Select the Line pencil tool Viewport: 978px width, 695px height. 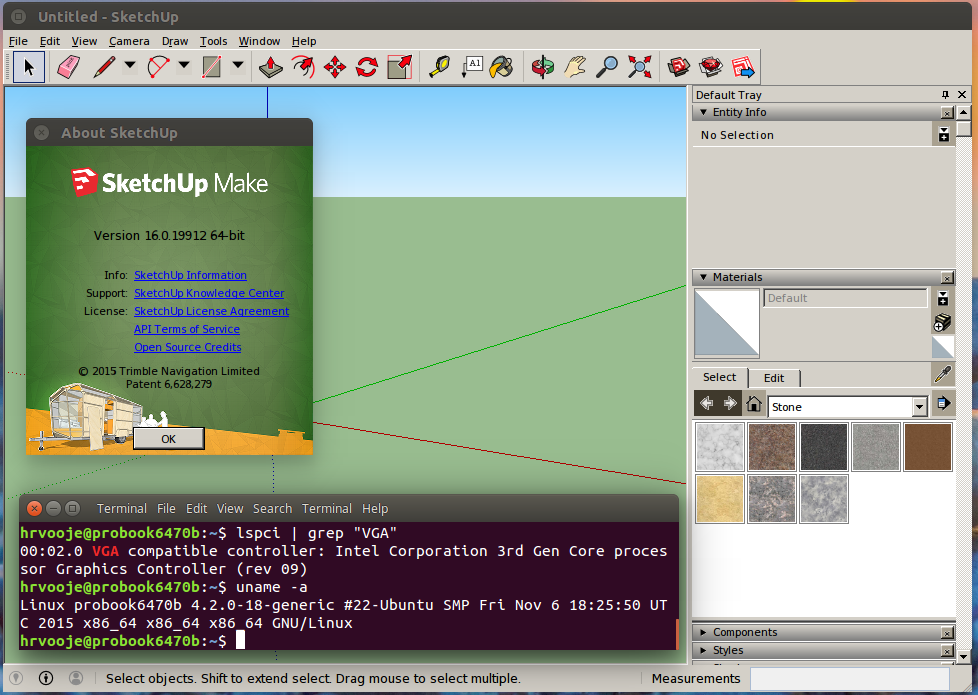click(x=104, y=67)
